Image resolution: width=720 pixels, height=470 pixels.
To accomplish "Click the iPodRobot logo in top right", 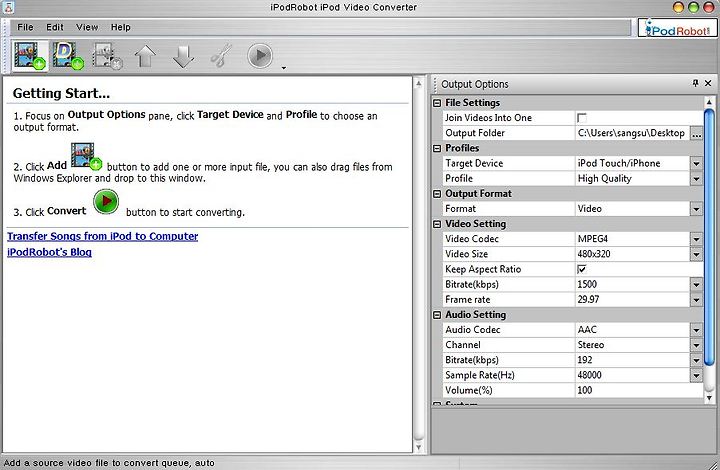I will click(x=677, y=28).
